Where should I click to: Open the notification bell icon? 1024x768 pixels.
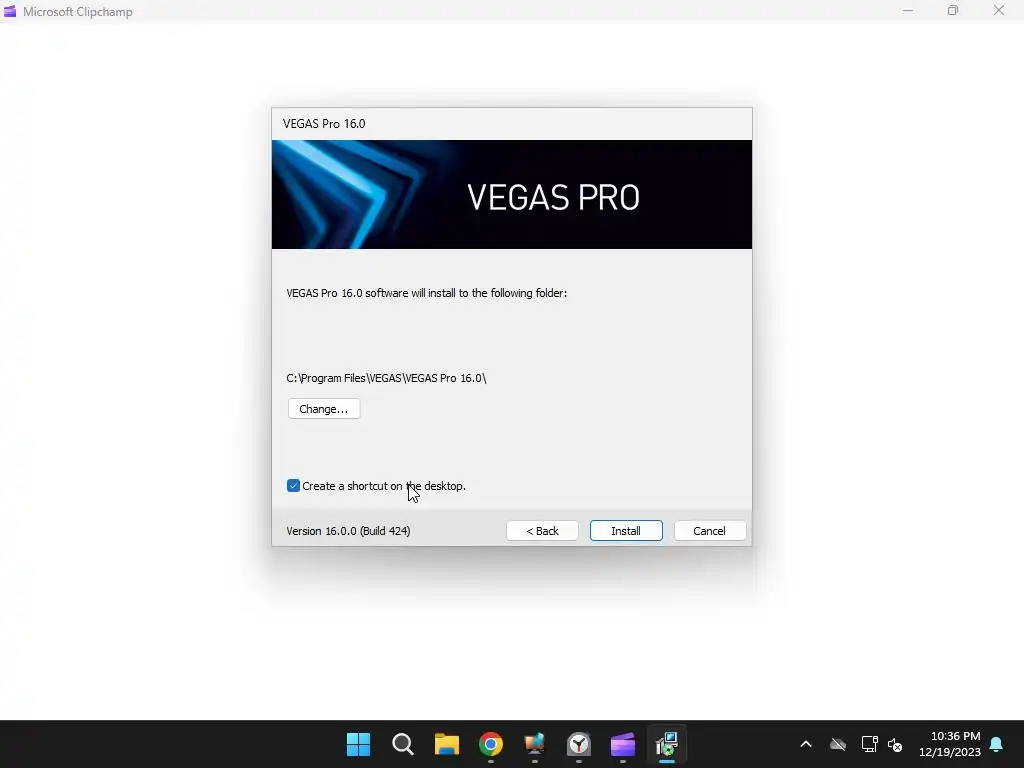click(997, 744)
